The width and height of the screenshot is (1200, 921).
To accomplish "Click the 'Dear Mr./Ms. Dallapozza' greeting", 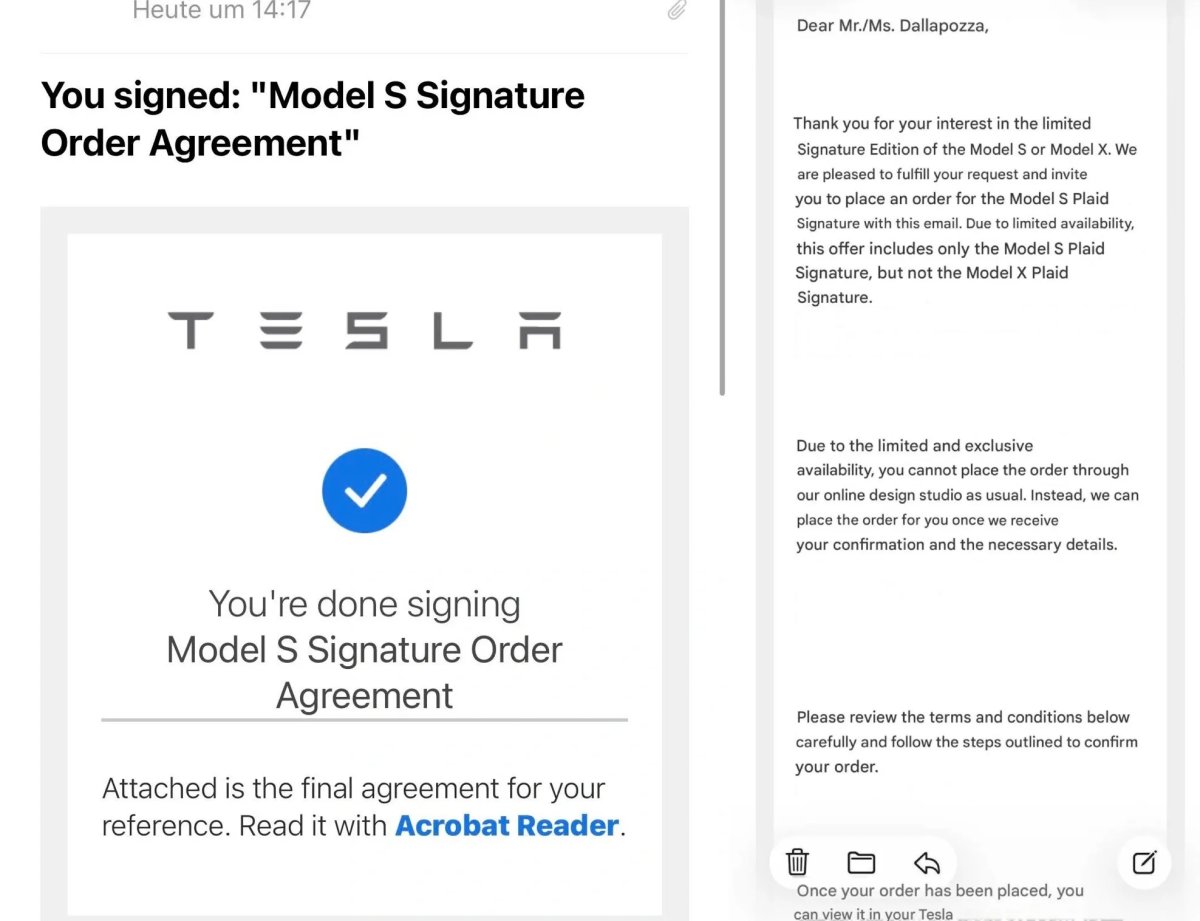I will 892,26.
